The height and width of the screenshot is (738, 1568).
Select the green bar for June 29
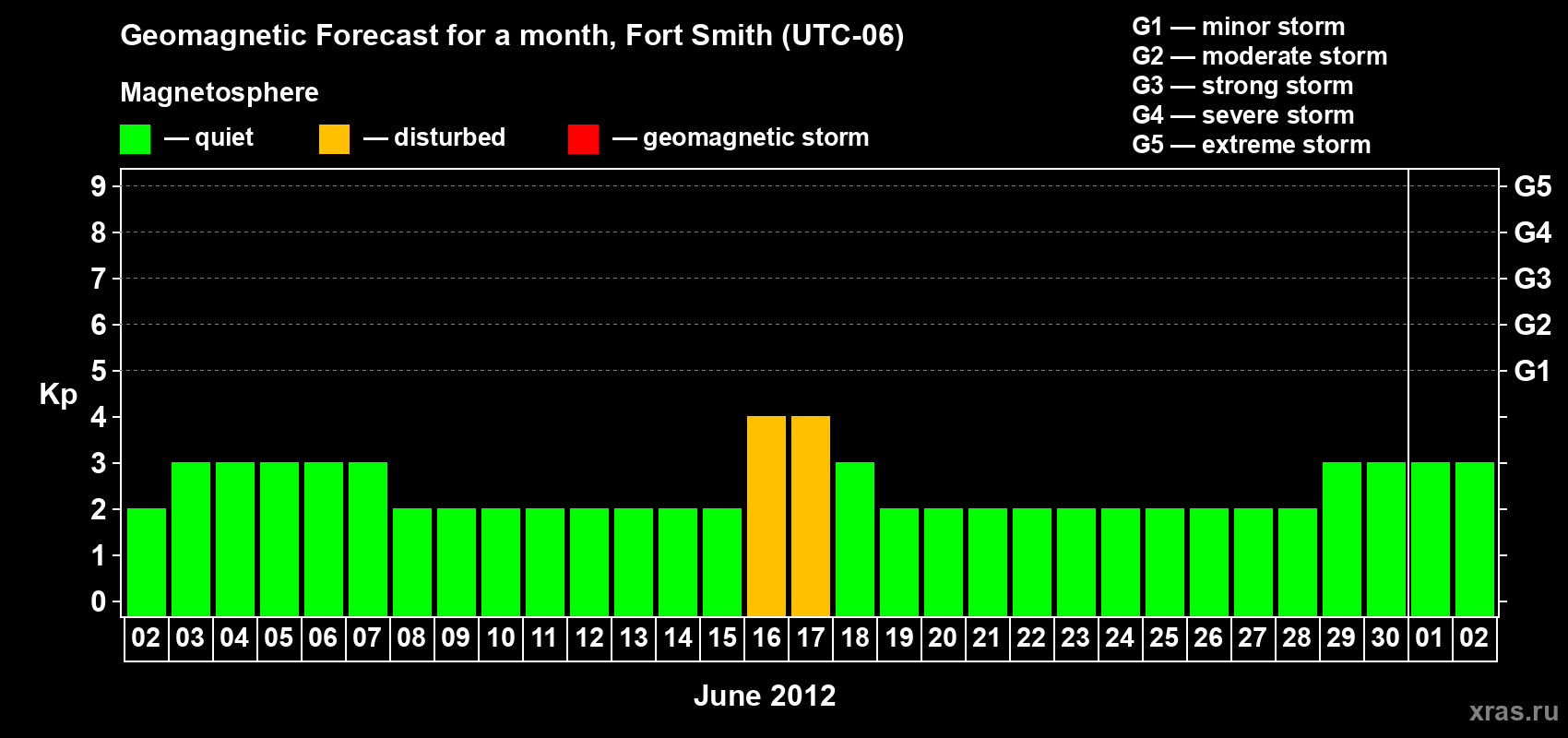coord(1342,539)
